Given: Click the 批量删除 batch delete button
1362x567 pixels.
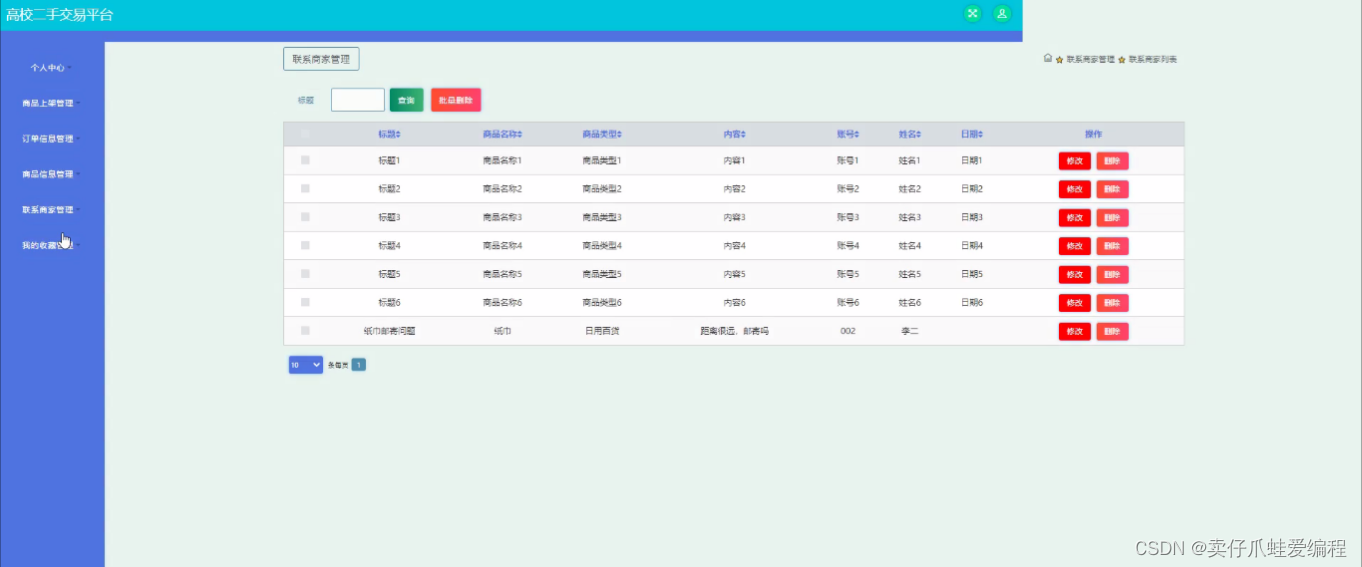Looking at the screenshot, I should (456, 100).
